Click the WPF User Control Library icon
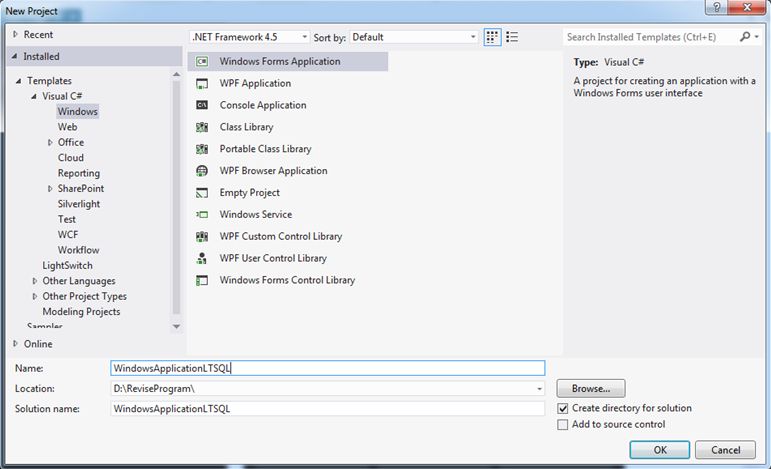This screenshot has height=469, width=771. point(202,258)
